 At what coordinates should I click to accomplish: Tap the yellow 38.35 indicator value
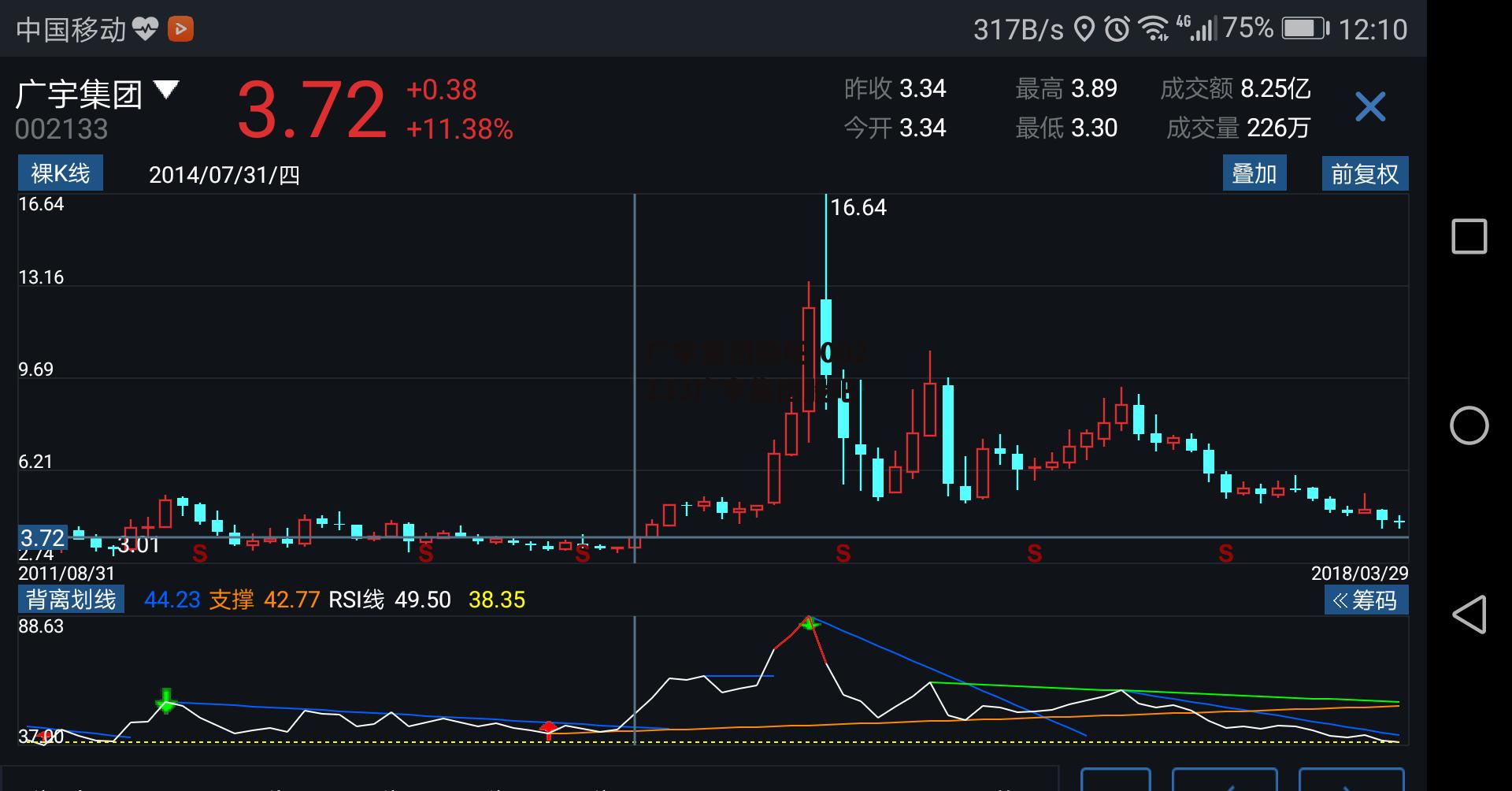[x=497, y=600]
